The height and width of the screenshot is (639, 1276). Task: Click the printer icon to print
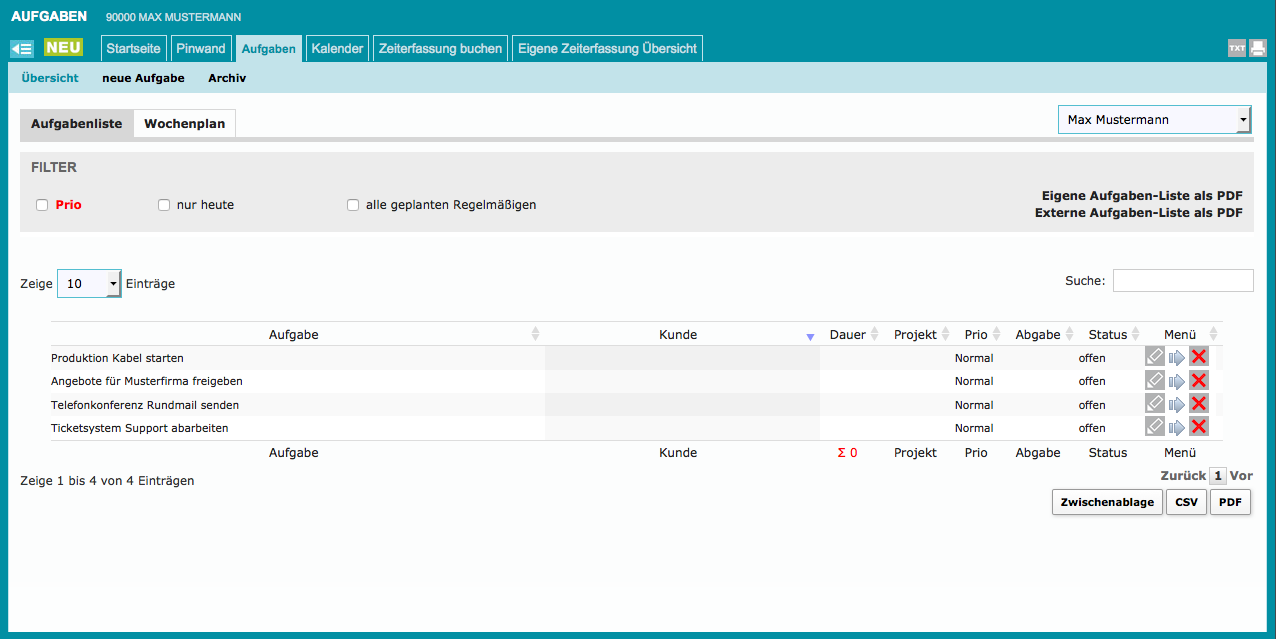pyautogui.click(x=1258, y=48)
